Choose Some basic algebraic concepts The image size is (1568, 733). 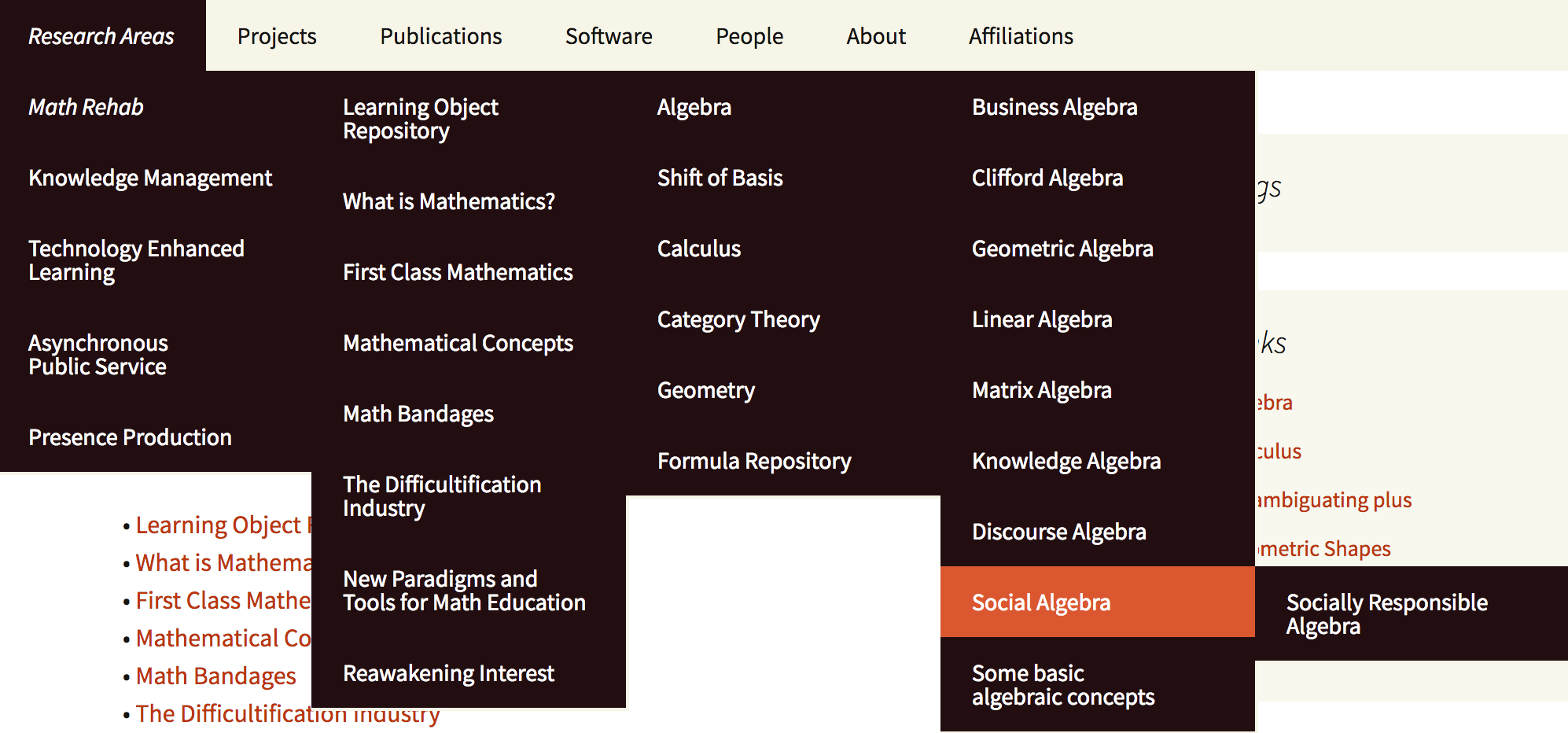point(1063,685)
